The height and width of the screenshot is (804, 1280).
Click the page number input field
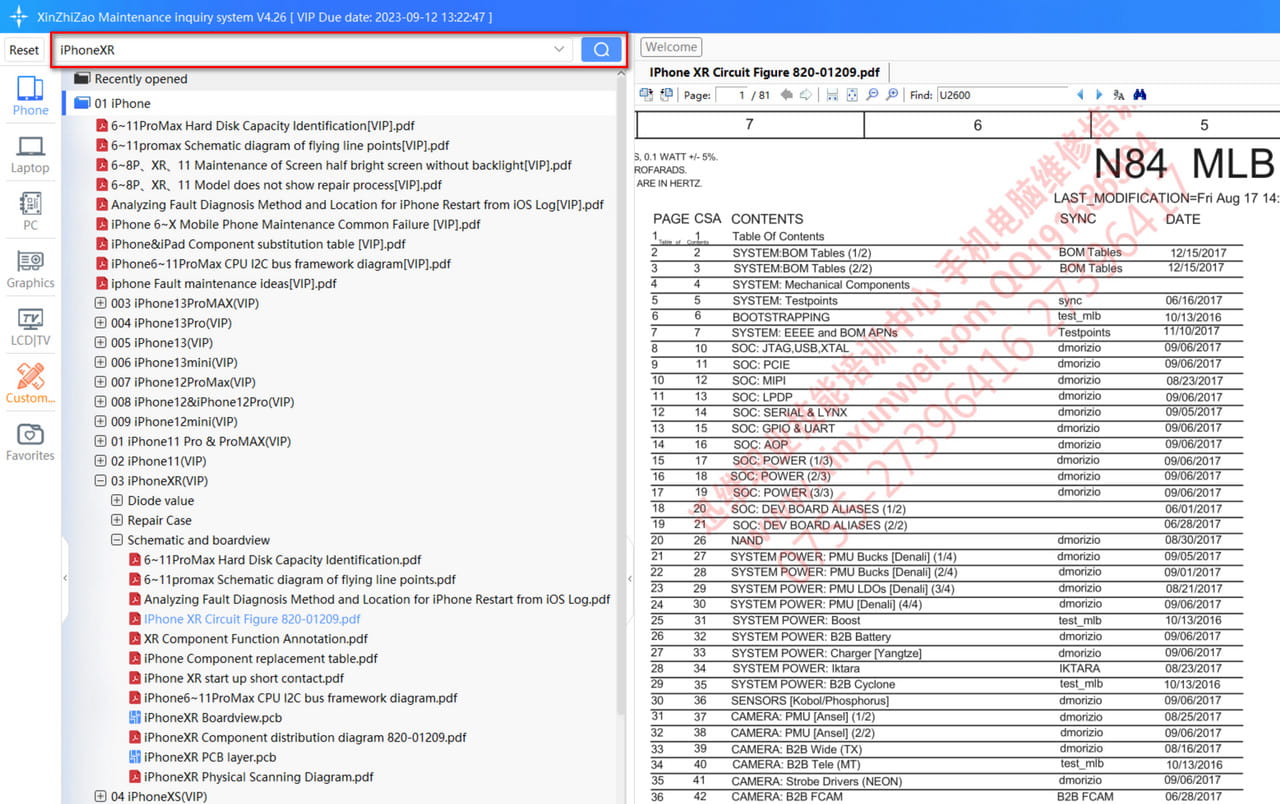732,95
